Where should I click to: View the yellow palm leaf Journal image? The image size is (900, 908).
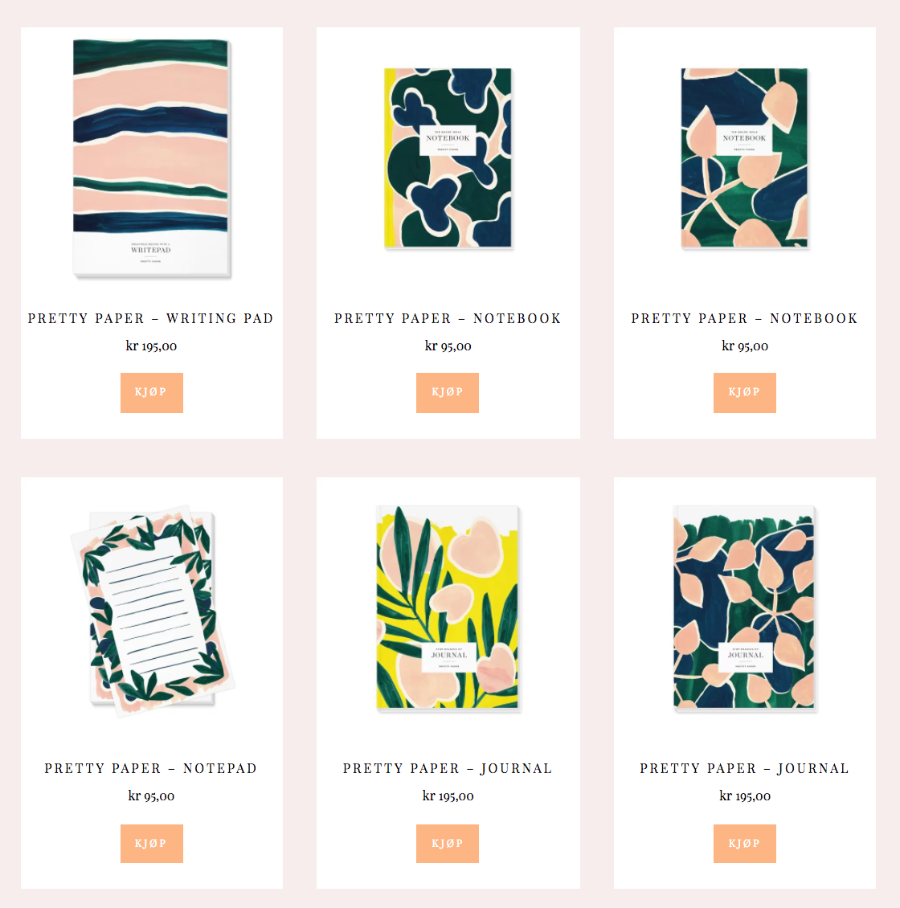(x=448, y=608)
